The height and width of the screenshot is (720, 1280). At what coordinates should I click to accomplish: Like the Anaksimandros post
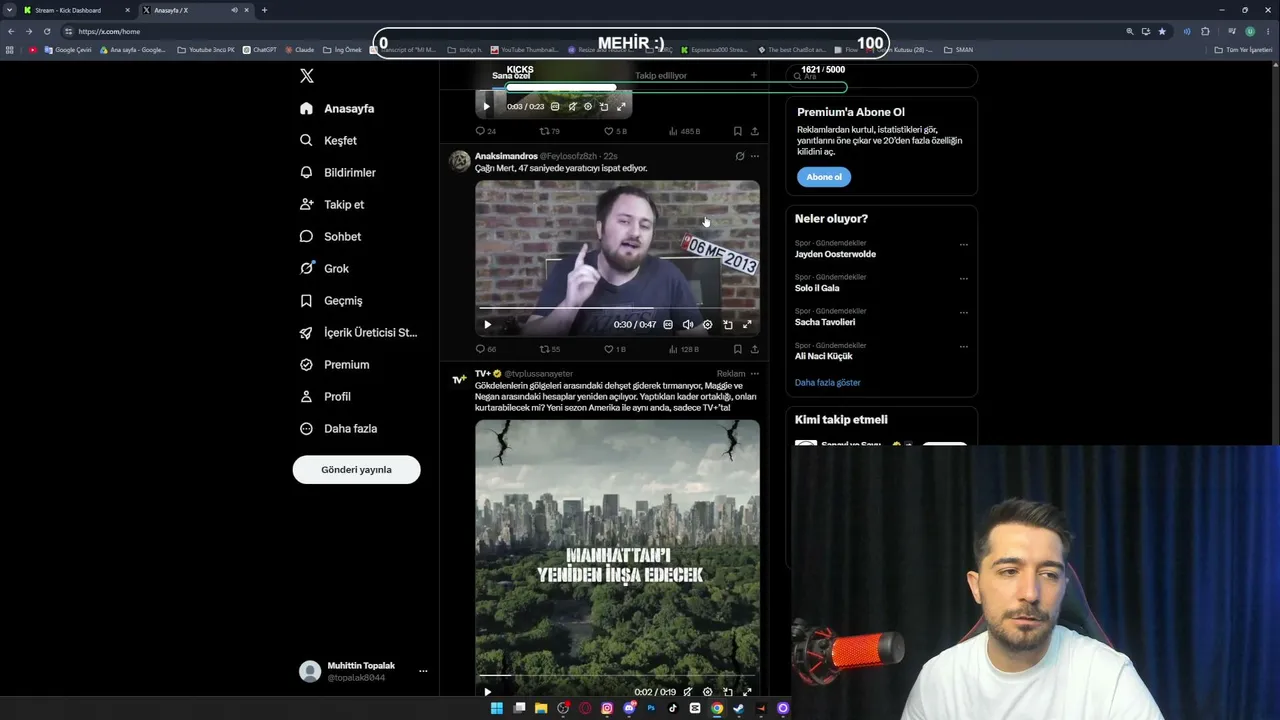614,349
